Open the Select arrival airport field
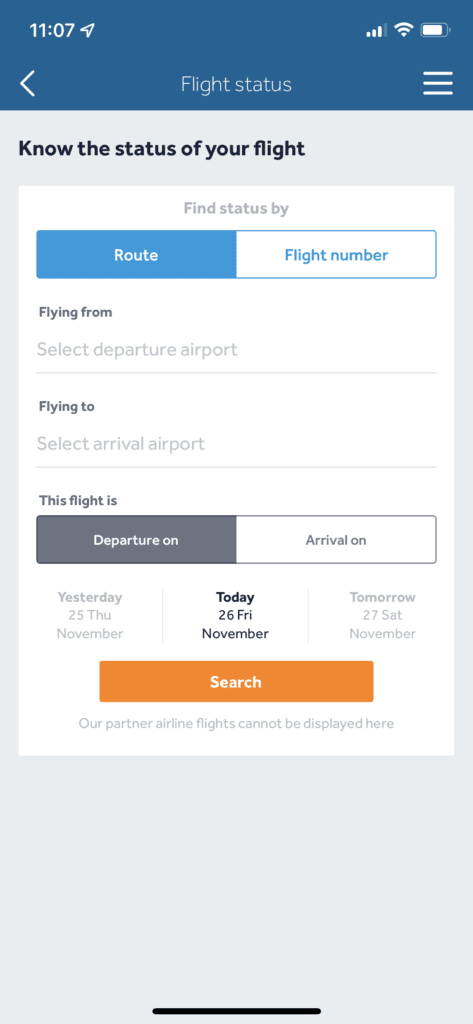 click(x=236, y=444)
